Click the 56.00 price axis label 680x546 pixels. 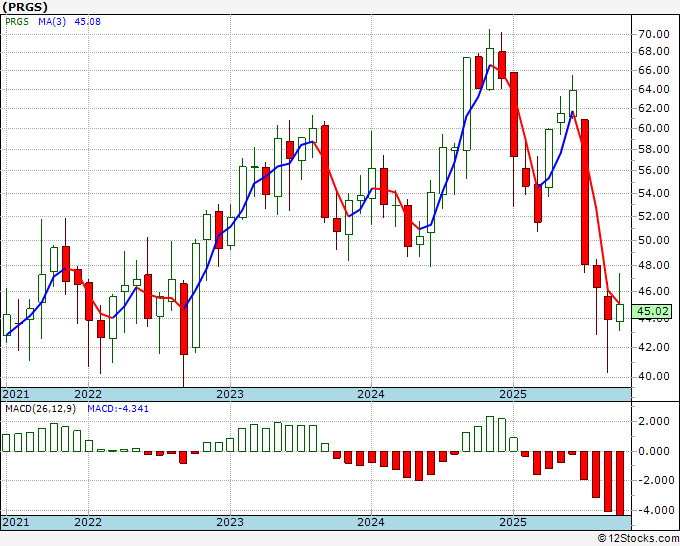point(654,170)
